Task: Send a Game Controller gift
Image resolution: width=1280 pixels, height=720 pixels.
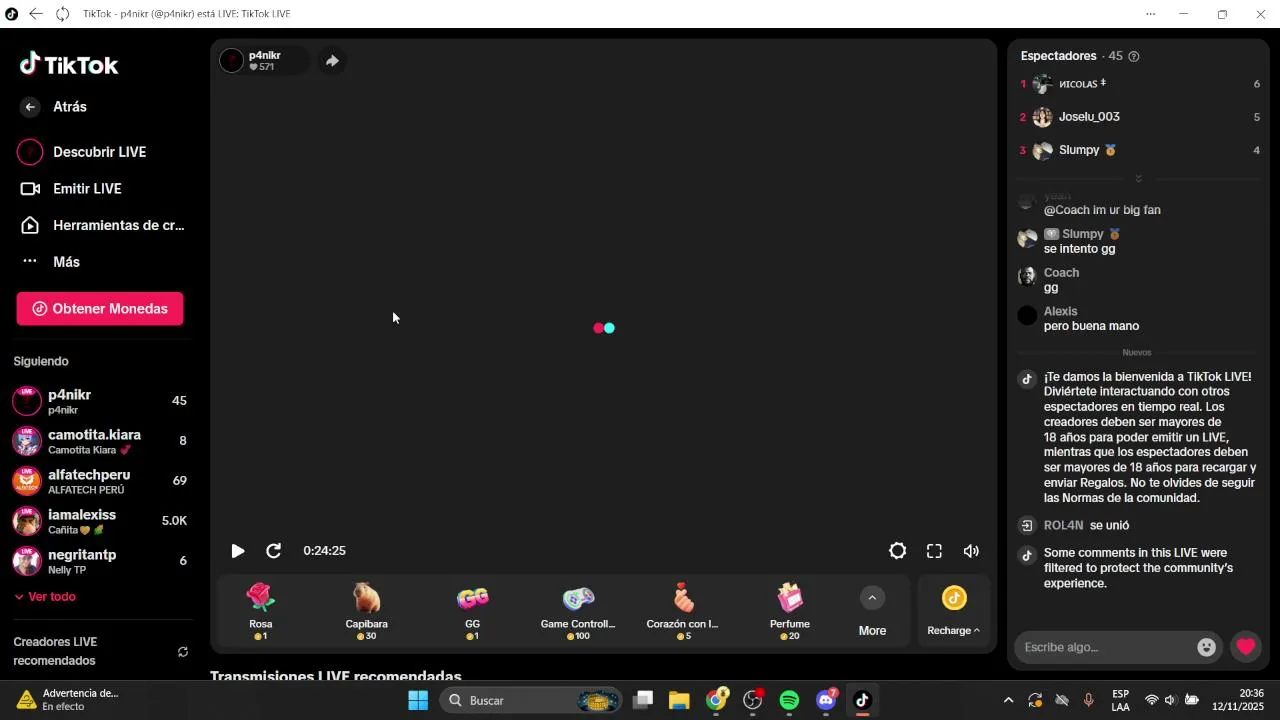Action: coord(578,611)
